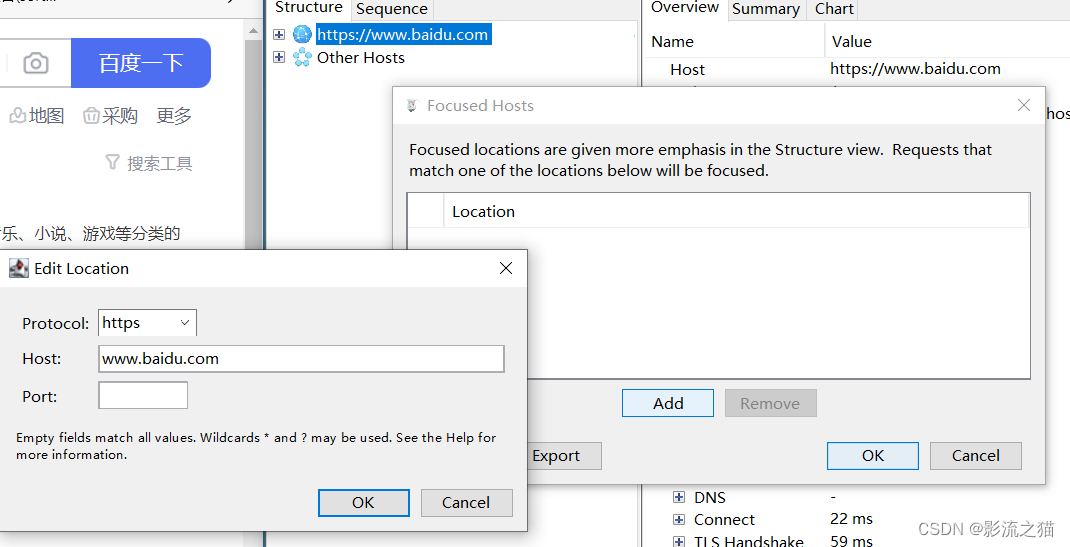The height and width of the screenshot is (547, 1070).
Task: Select the Other Hosts tree item
Action: (x=360, y=57)
